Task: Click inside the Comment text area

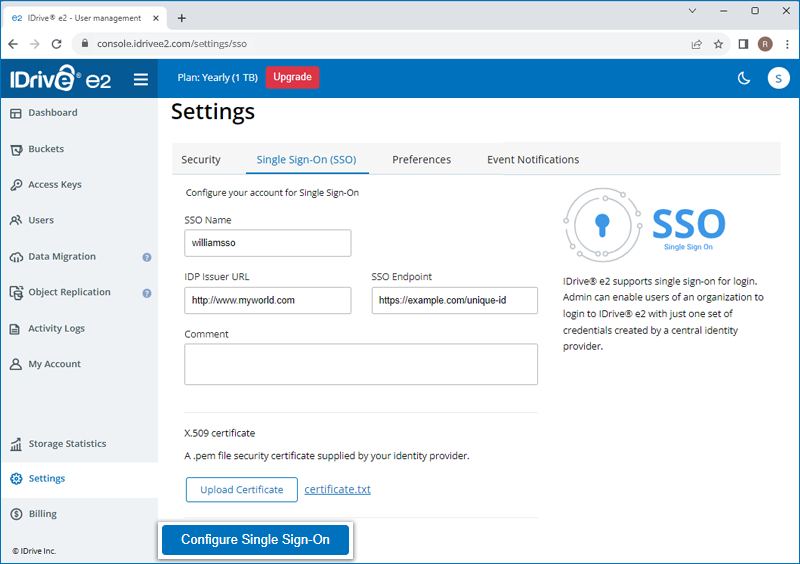Action: coord(360,364)
